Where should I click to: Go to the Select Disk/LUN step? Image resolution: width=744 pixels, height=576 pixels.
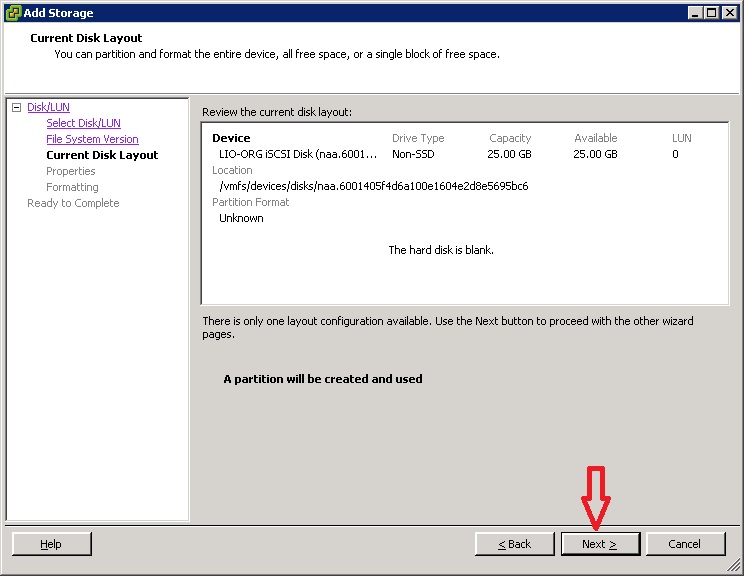83,123
